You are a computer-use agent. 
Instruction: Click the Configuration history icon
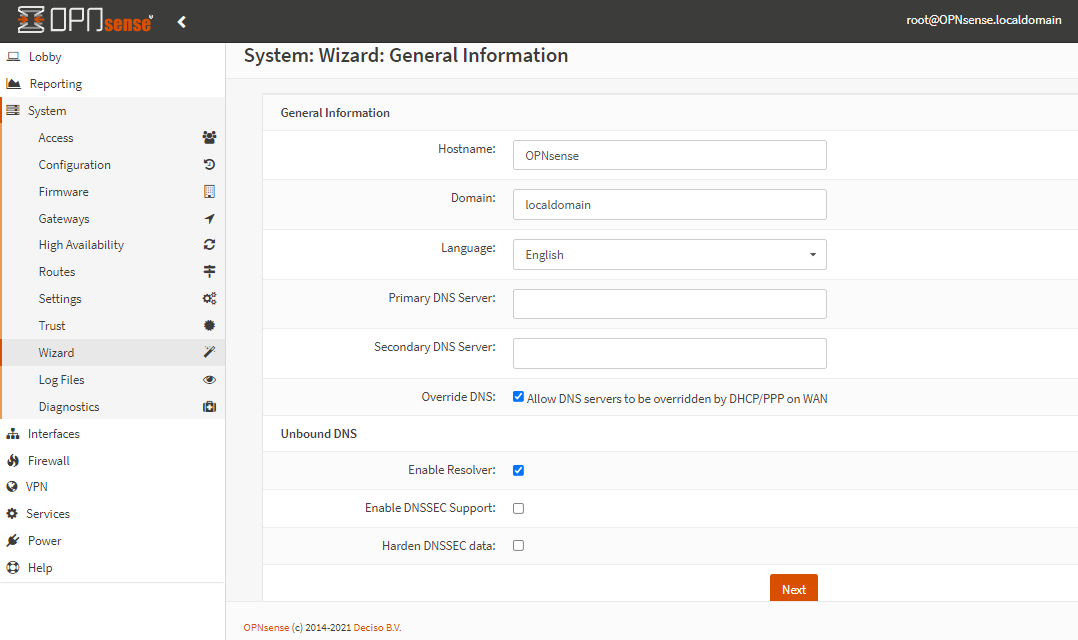pyautogui.click(x=208, y=164)
